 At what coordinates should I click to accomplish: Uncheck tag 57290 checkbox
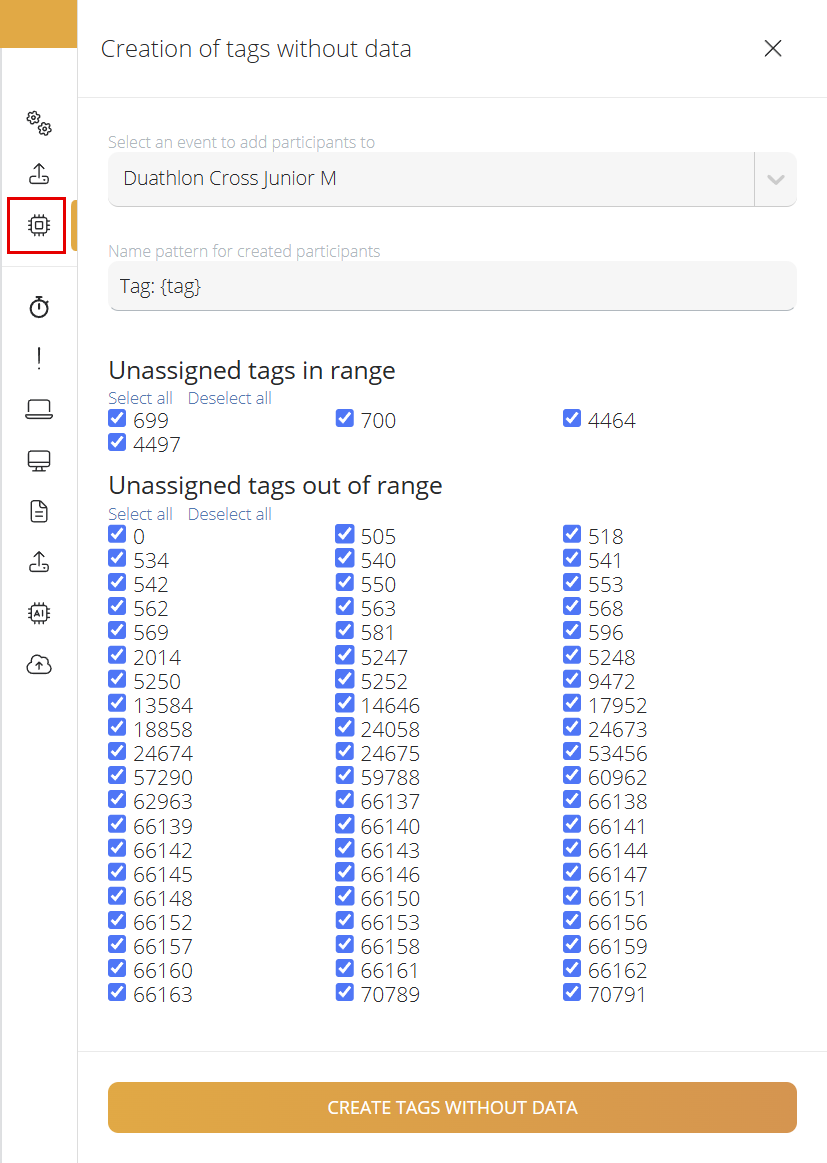coord(117,775)
